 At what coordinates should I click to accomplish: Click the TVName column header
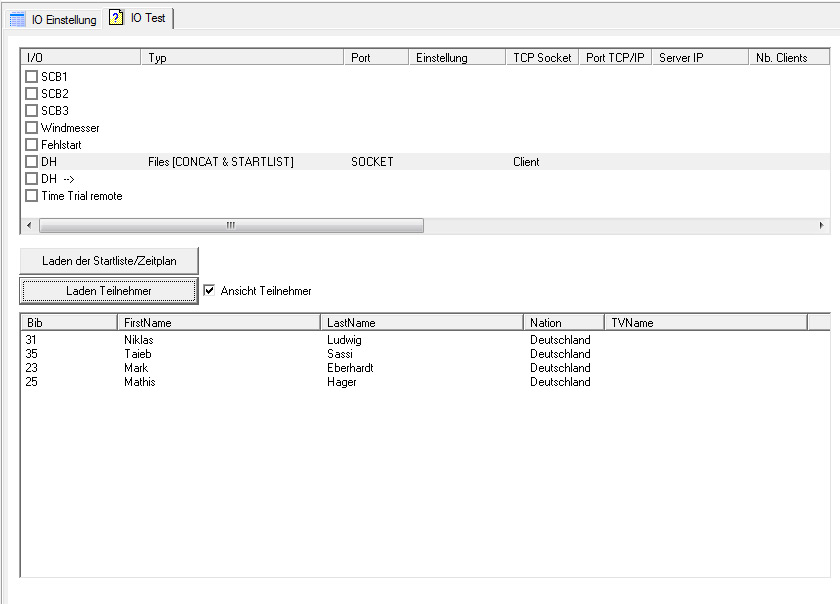[x=706, y=323]
